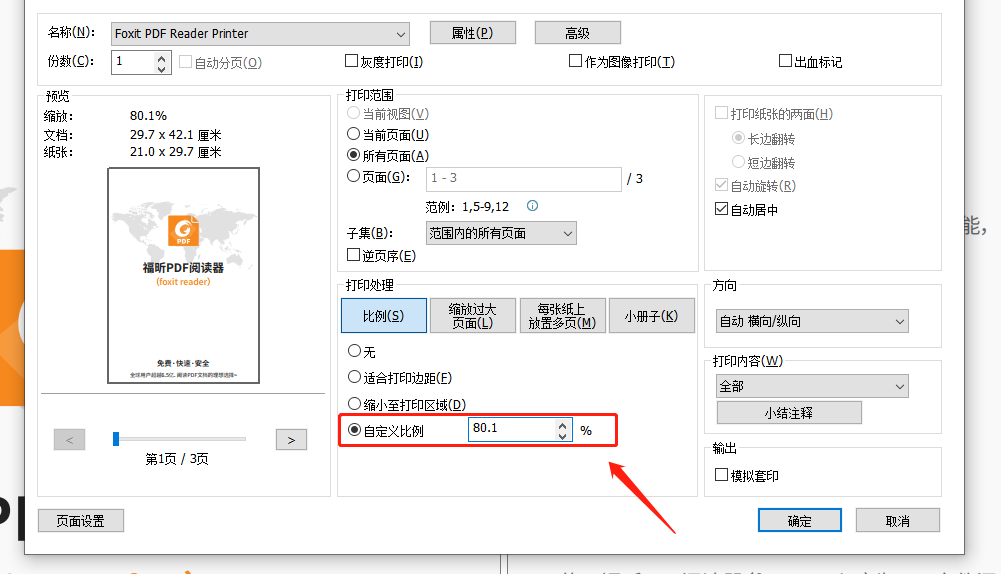Open the print content dropdown
The image size is (1001, 574).
tap(899, 386)
